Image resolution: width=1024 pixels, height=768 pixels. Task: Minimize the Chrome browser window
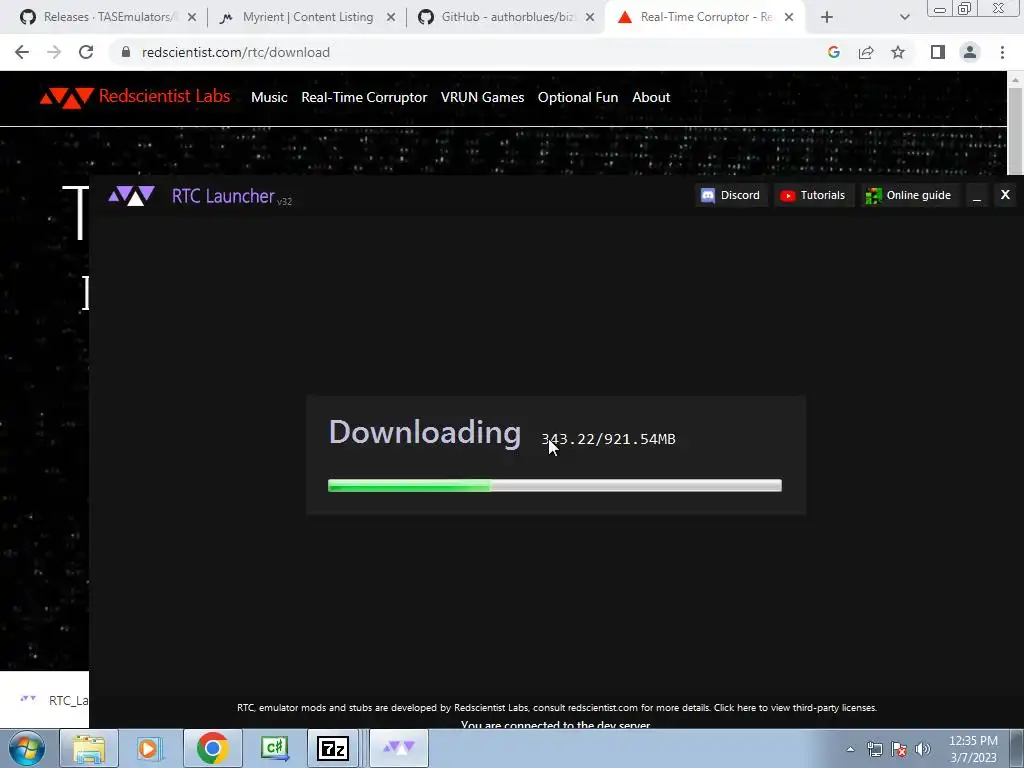[940, 9]
